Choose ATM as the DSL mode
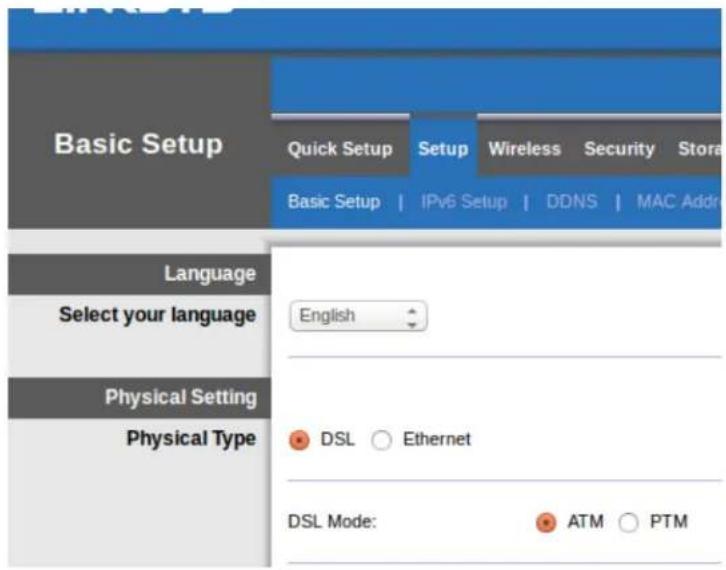The height and width of the screenshot is (570, 726). (x=546, y=522)
